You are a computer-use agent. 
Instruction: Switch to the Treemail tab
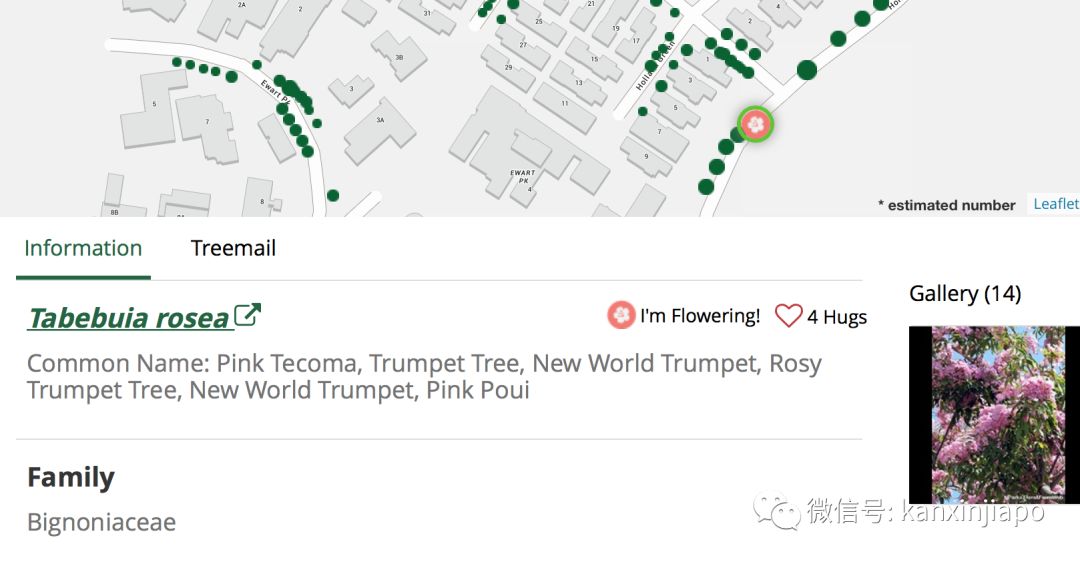coord(233,248)
